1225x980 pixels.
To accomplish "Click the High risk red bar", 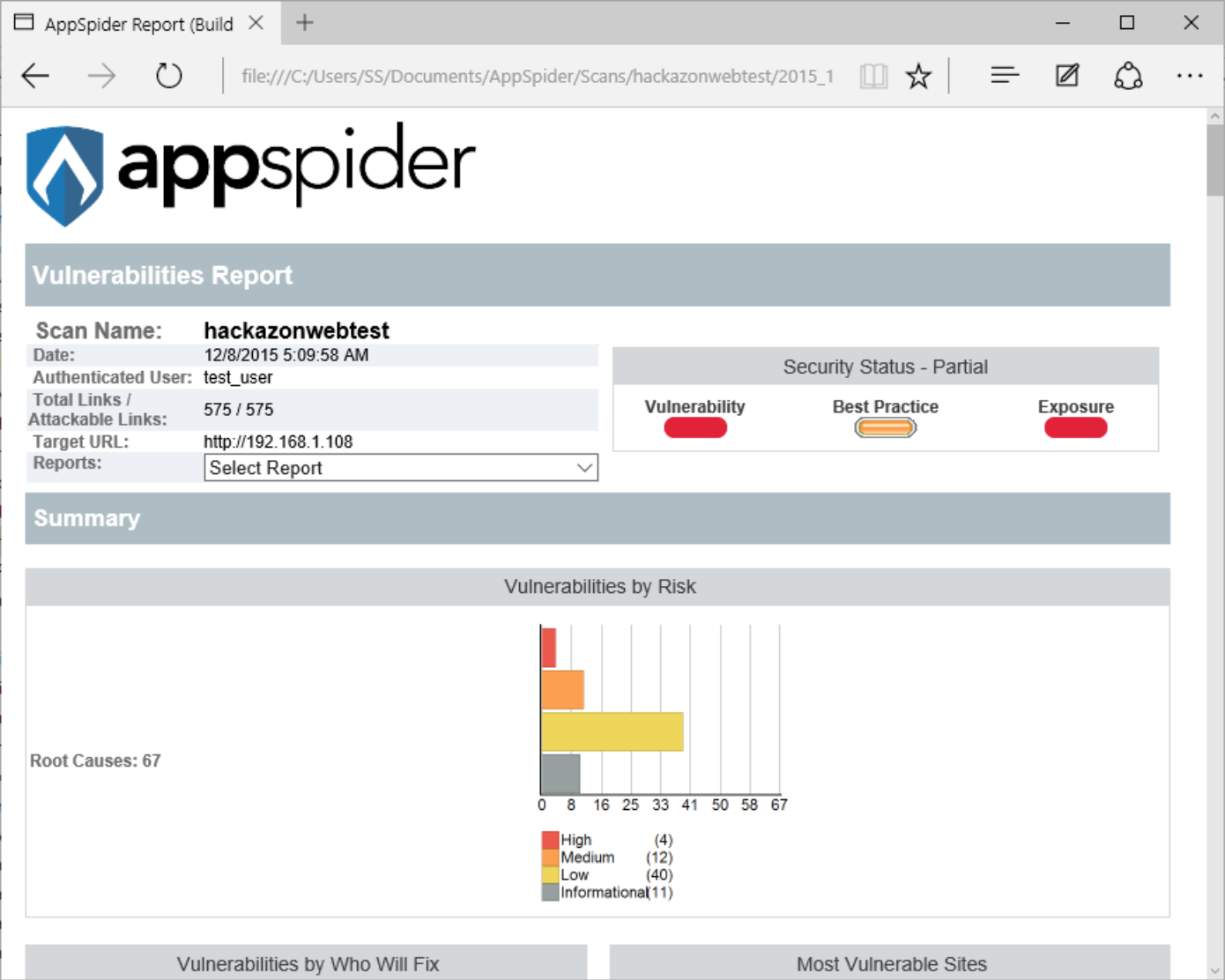I will pyautogui.click(x=548, y=648).
